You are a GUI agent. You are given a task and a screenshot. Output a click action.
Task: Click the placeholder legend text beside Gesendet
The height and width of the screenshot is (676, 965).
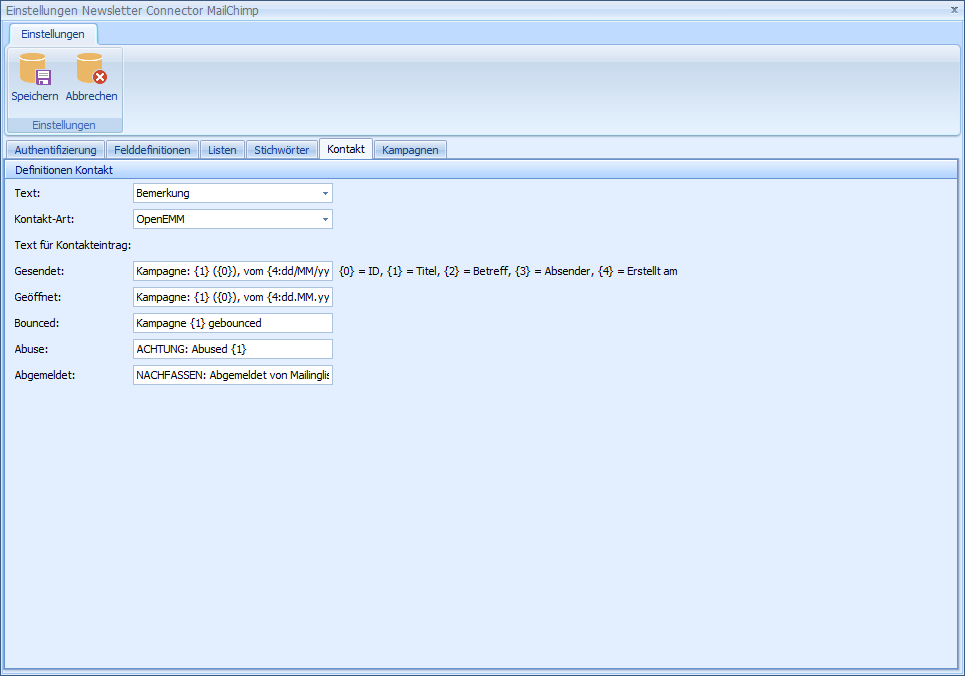(508, 271)
